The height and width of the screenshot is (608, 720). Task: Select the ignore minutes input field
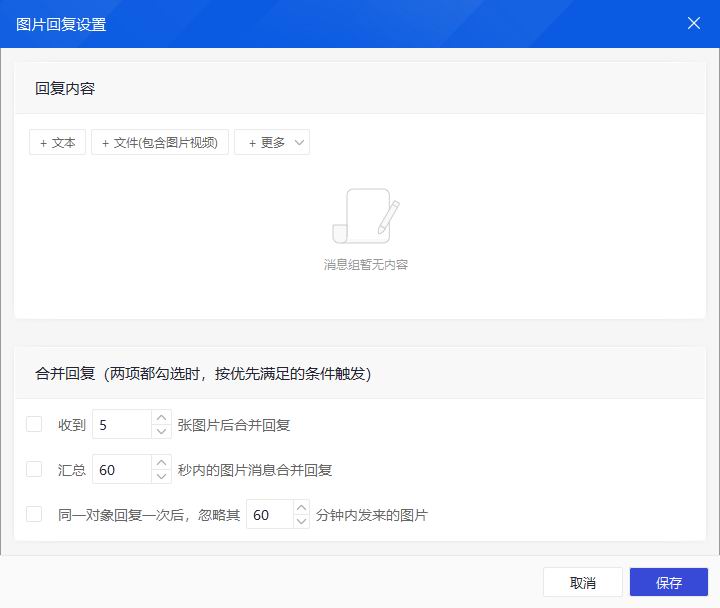(x=268, y=515)
